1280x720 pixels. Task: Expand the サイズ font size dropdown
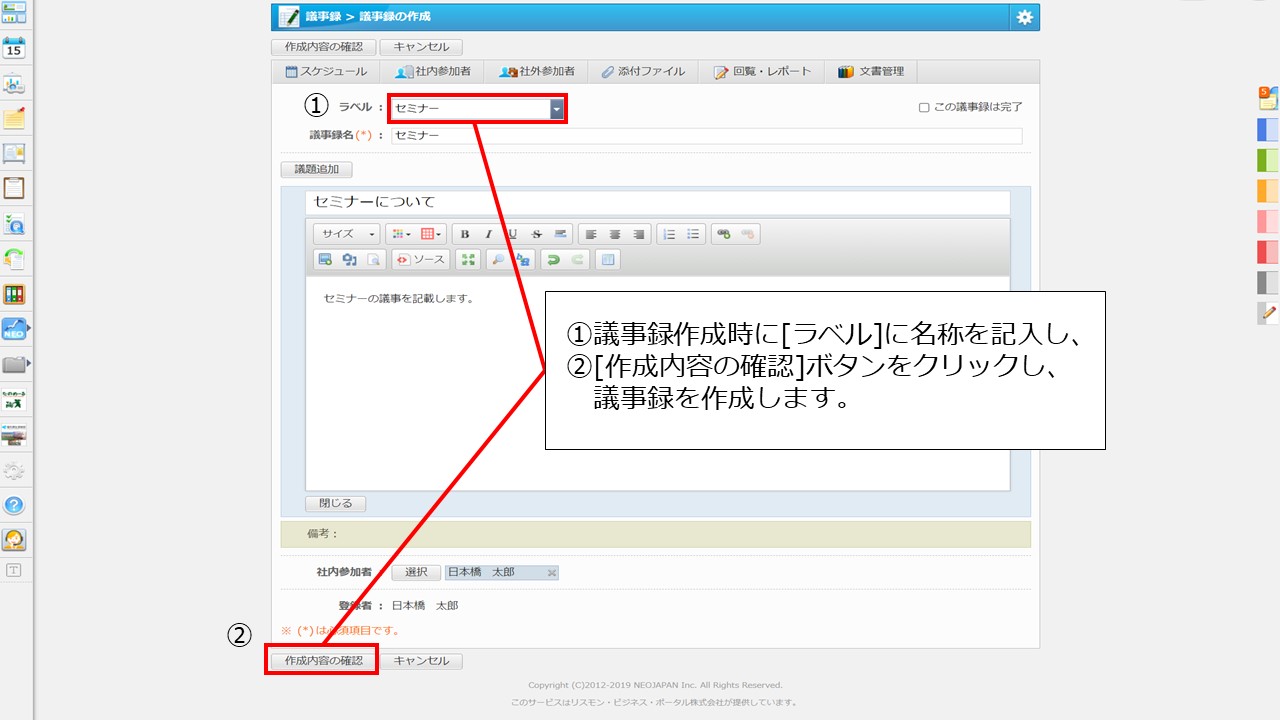pyautogui.click(x=346, y=234)
